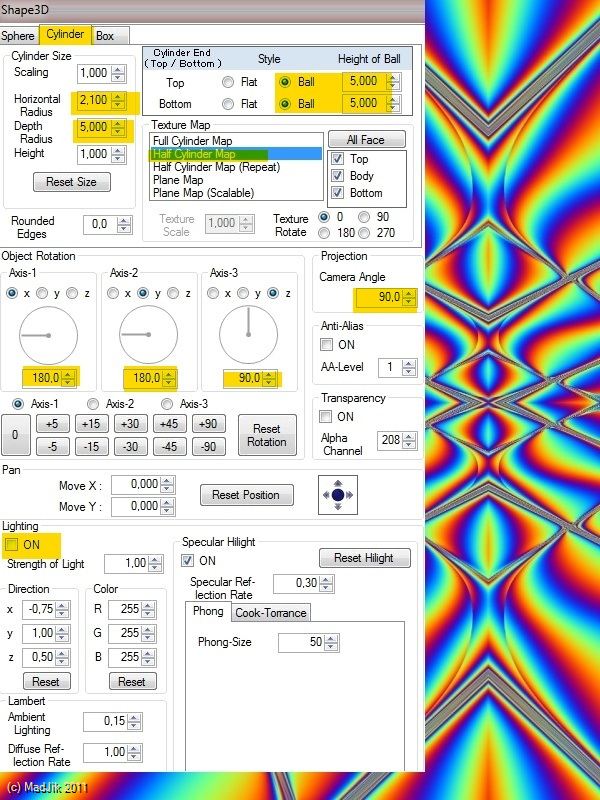600x800 pixels.
Task: Toggle the Top face checkbox
Action: pyautogui.click(x=337, y=159)
